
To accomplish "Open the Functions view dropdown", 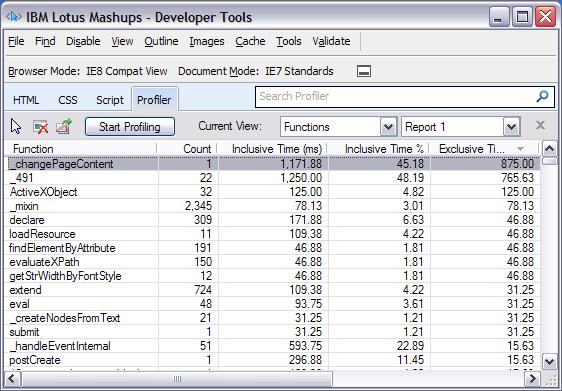I will point(389,127).
